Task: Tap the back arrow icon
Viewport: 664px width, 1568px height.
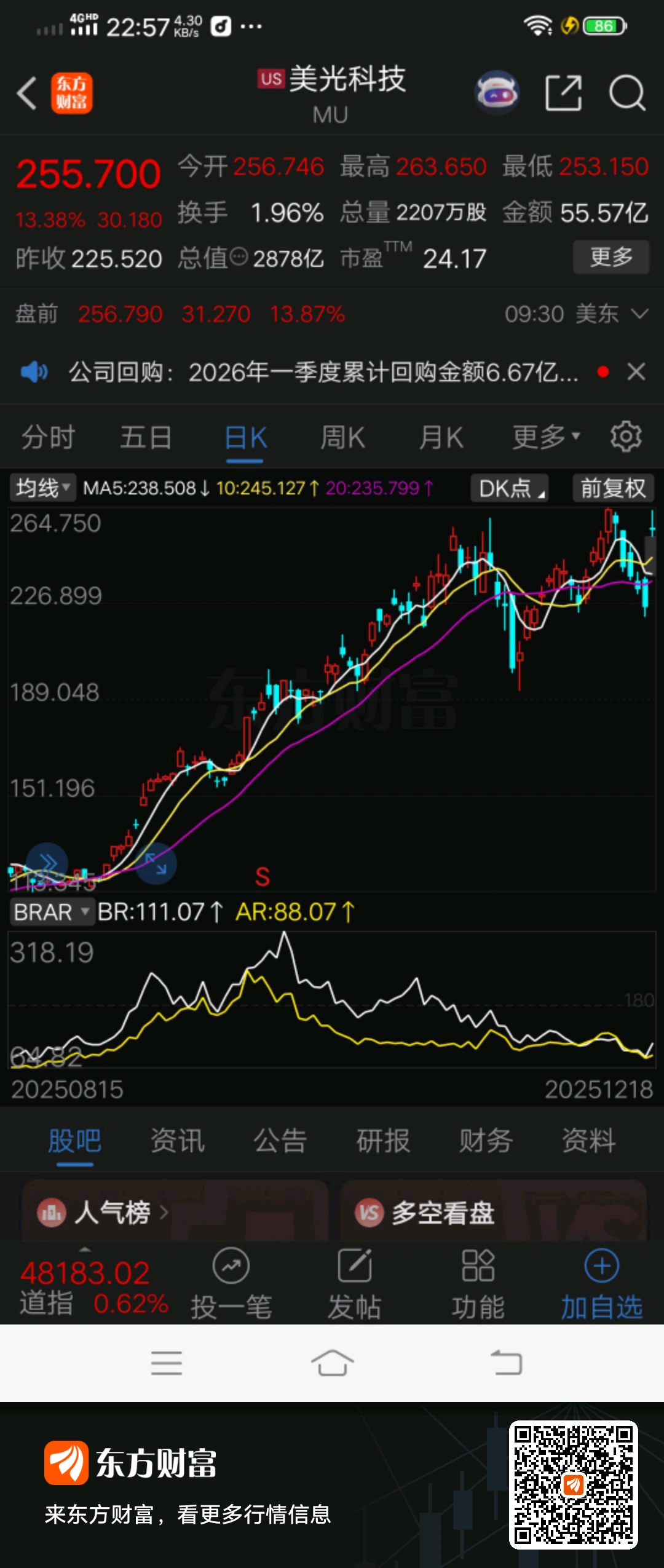Action: pos(26,93)
